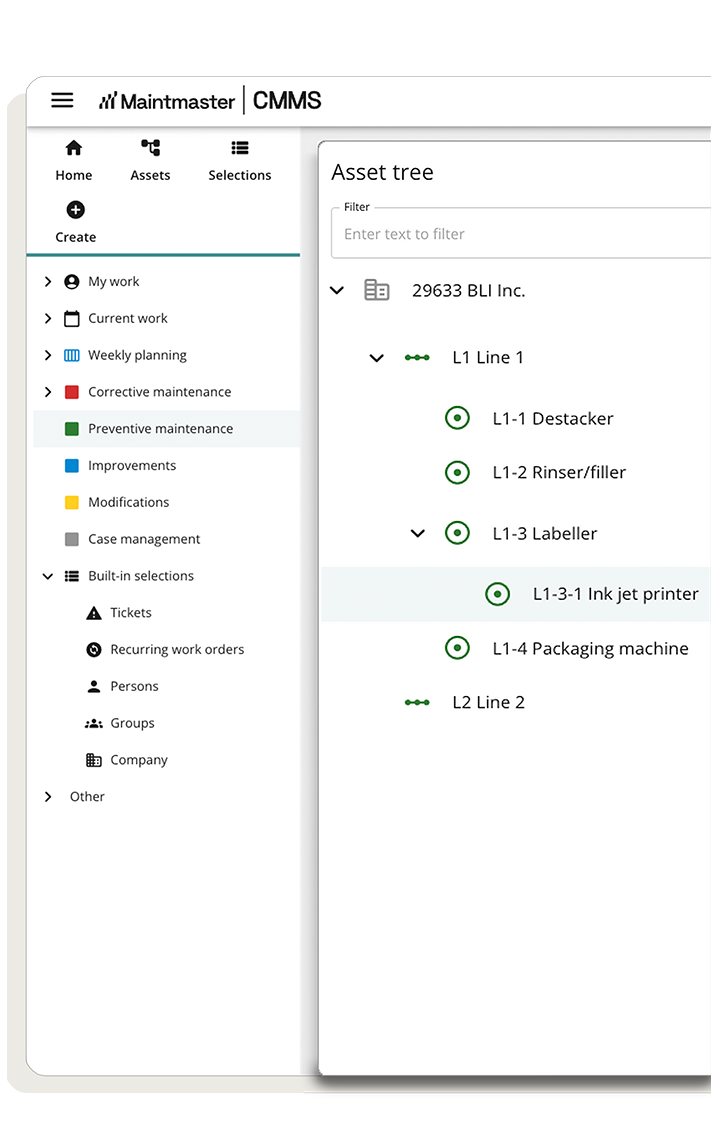The image size is (711, 1144).
Task: Open the Selections icon
Action: [239, 148]
